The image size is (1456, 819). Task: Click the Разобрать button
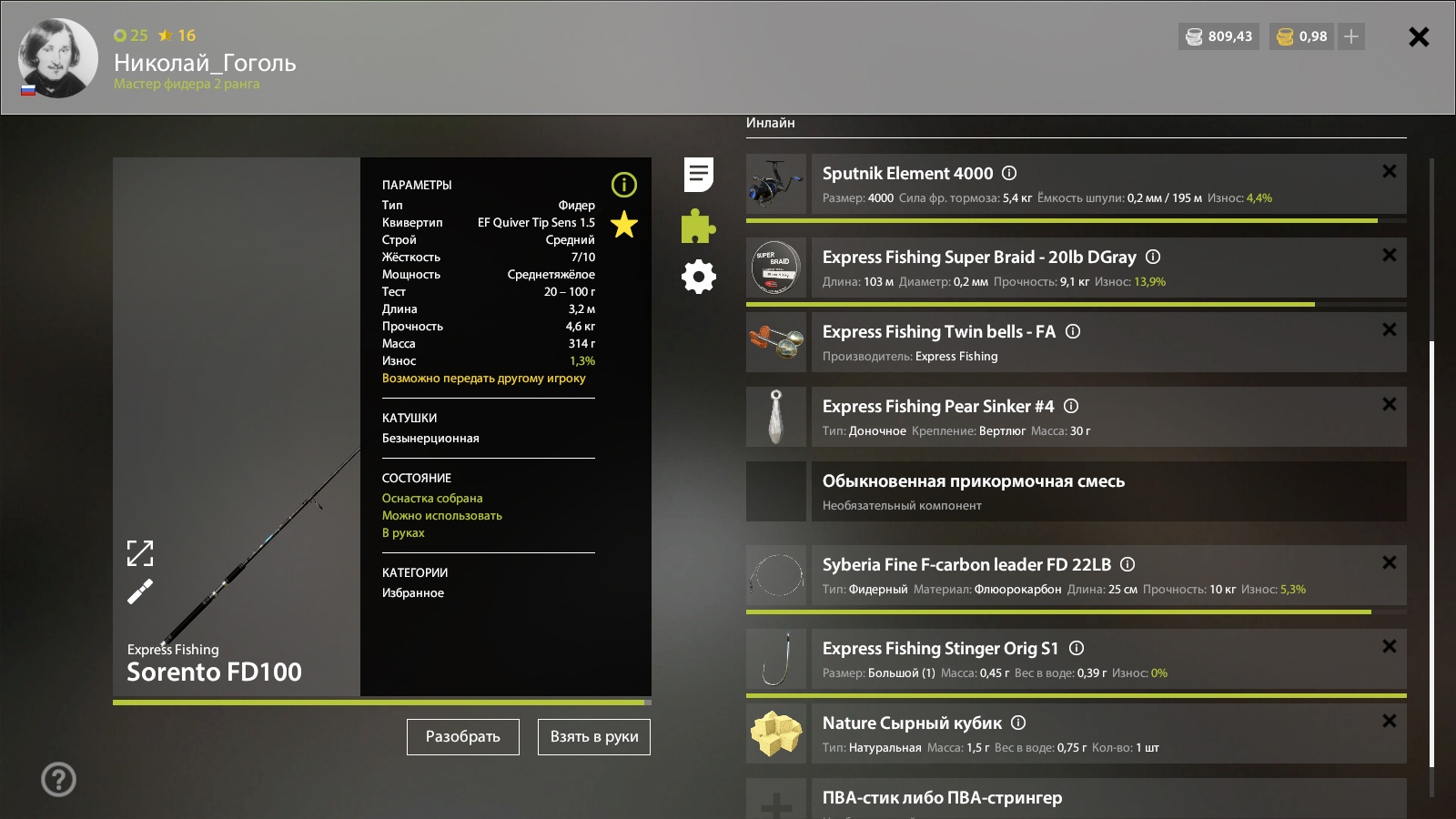pyautogui.click(x=463, y=737)
